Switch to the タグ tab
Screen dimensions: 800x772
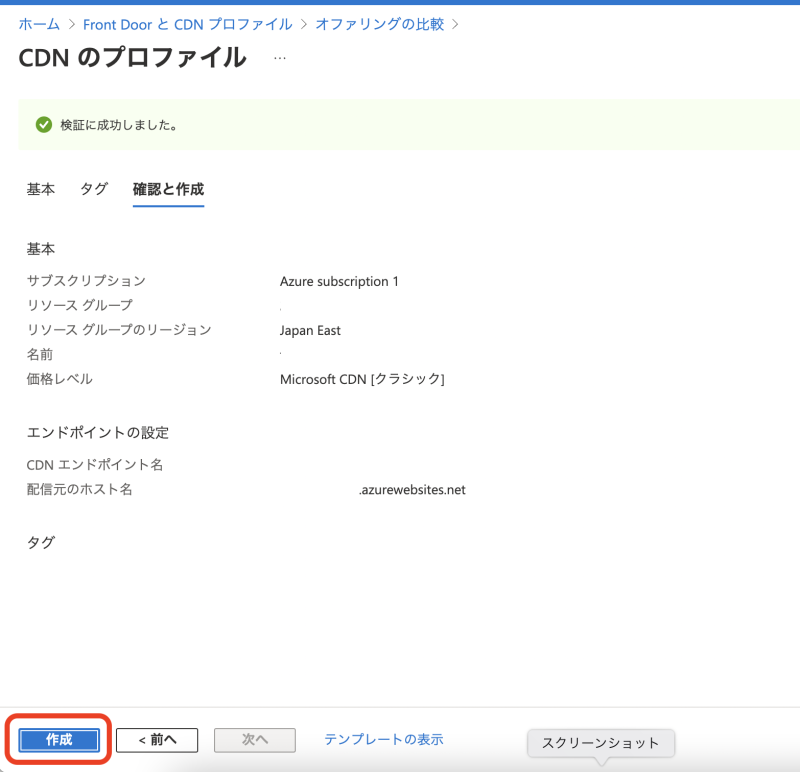(93, 189)
